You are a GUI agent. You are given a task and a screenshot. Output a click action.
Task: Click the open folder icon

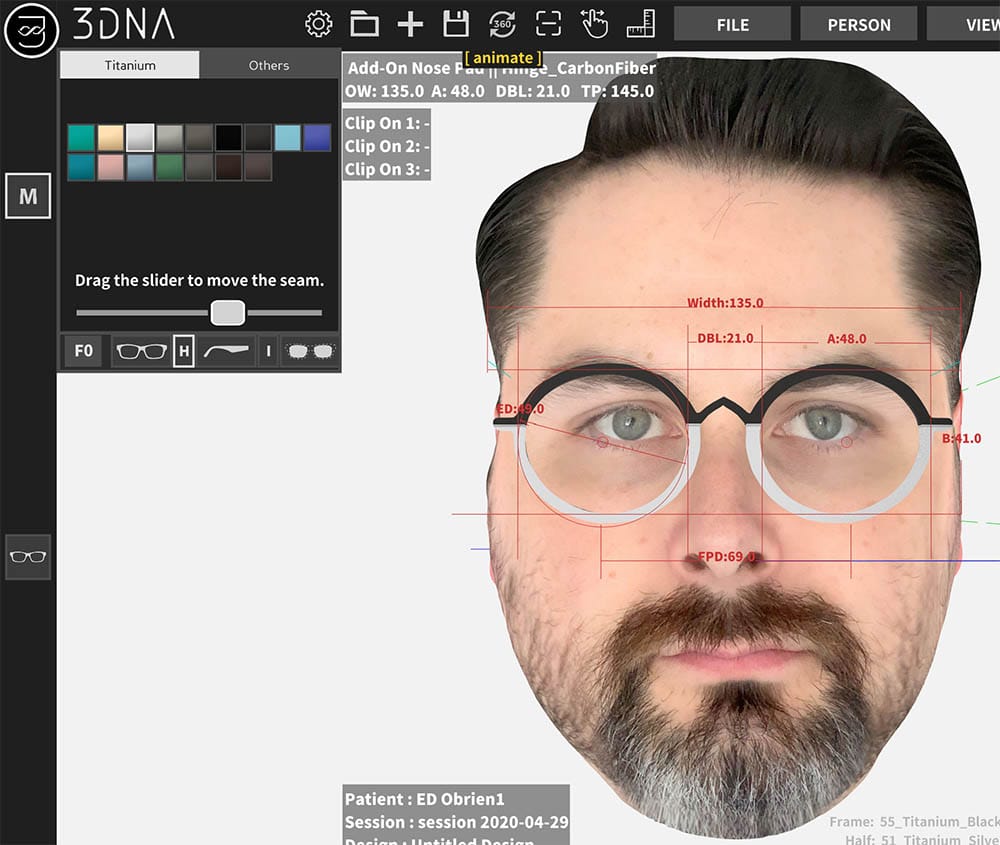(364, 25)
